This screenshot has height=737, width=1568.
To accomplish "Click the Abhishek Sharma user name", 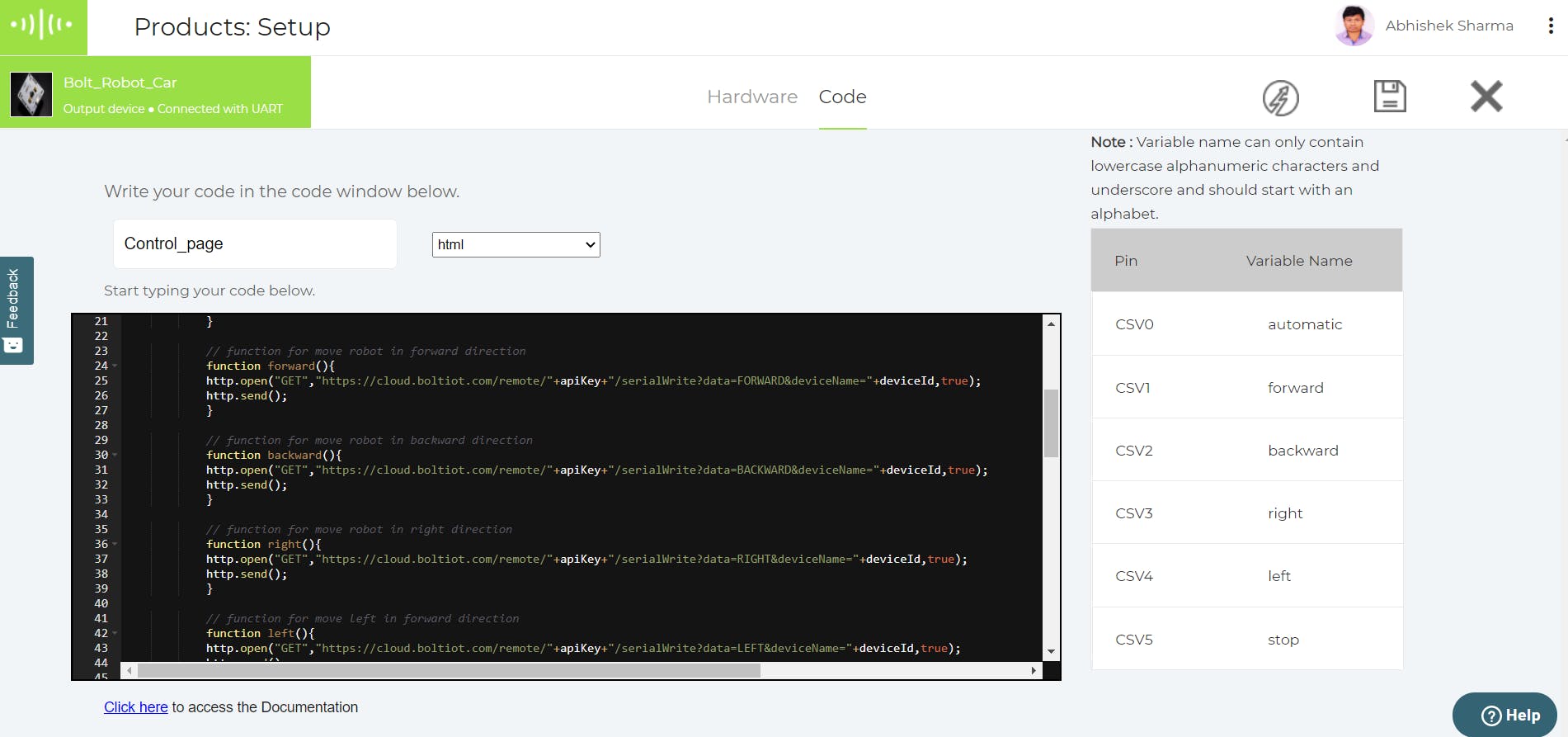I will (x=1449, y=26).
